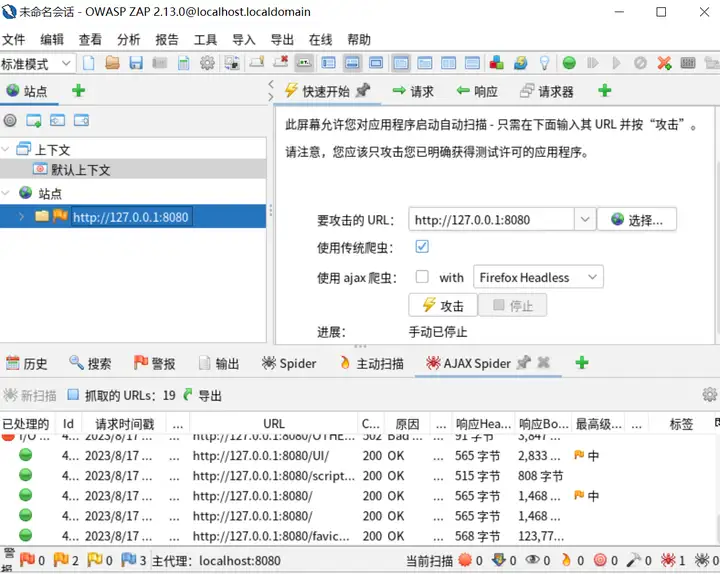Image resolution: width=720 pixels, height=574 pixels.
Task: Enable the 使用 ajax 爬虫 checkbox
Action: [x=422, y=276]
